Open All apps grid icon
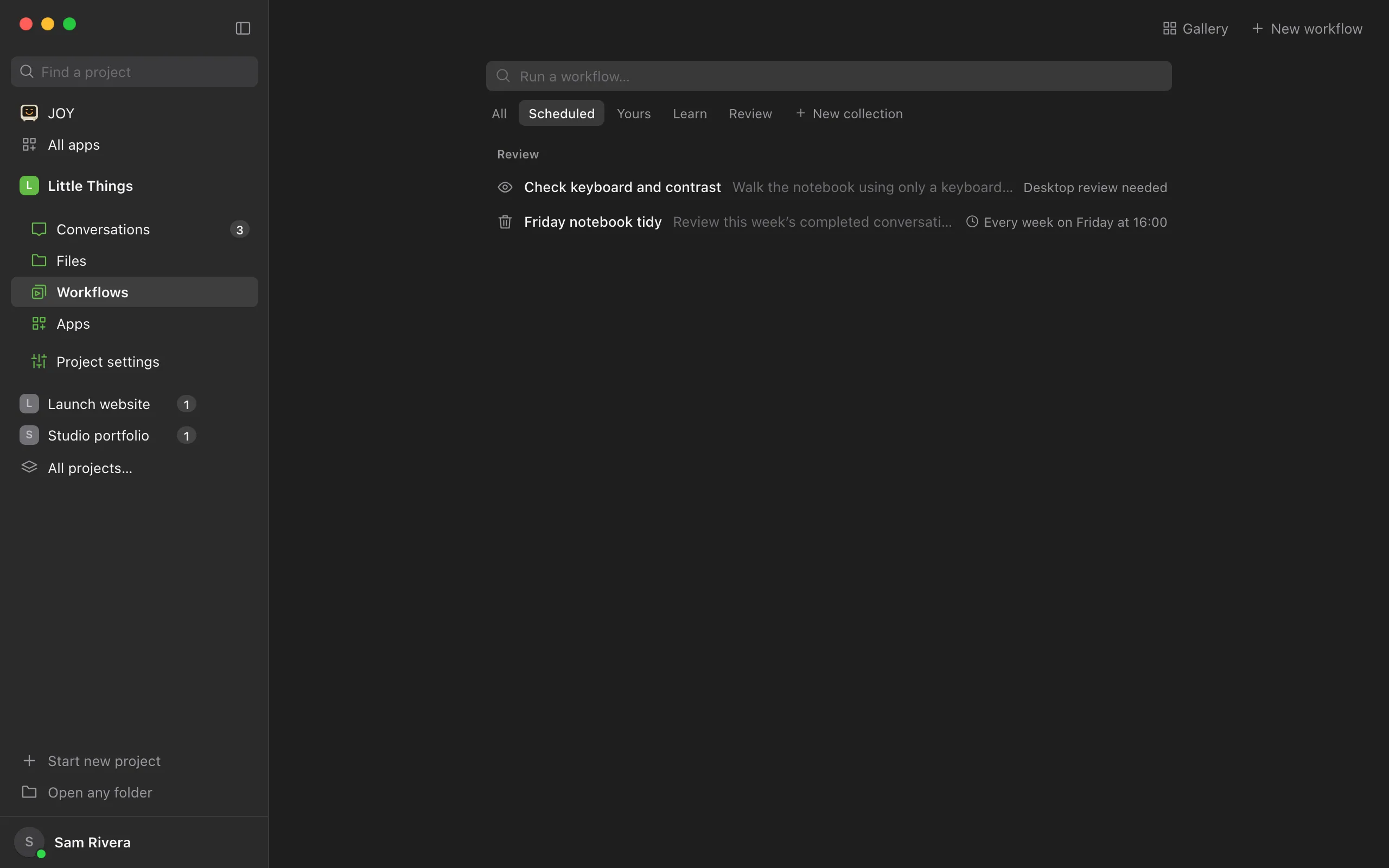 (29, 144)
